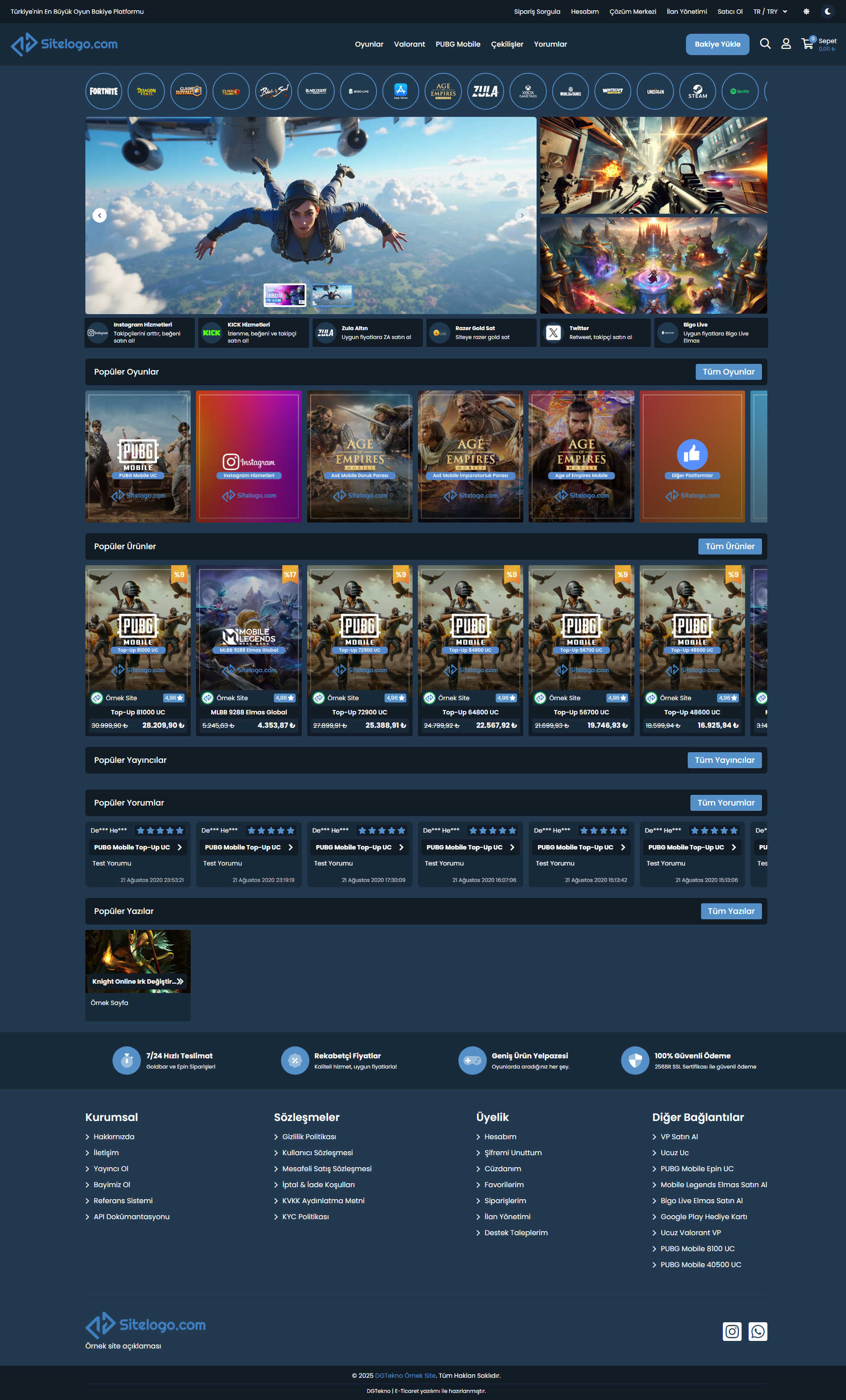Click the Tüm Yazılar button
Image resolution: width=846 pixels, height=1400 pixels.
click(731, 911)
